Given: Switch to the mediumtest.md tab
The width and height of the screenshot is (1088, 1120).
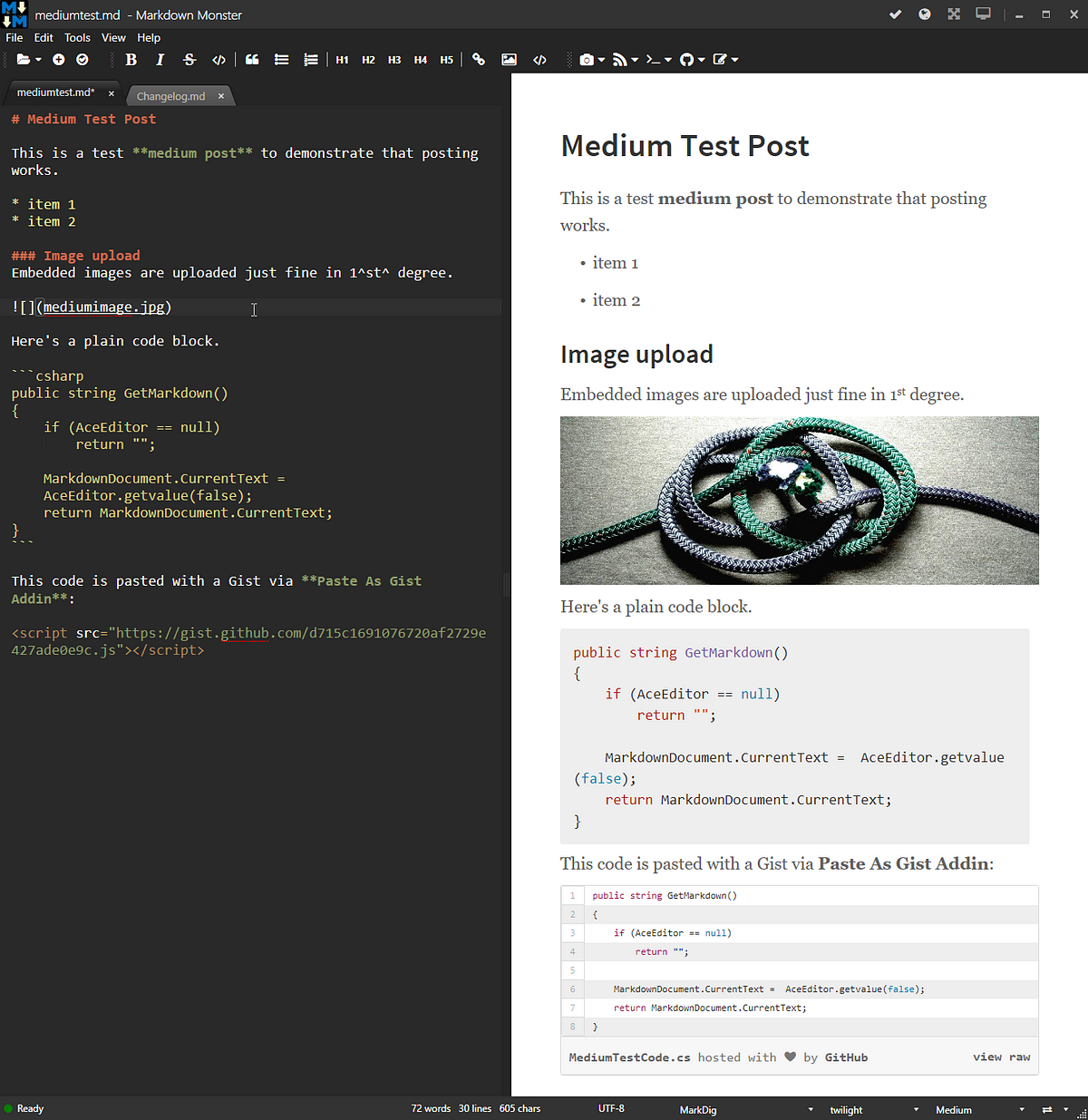Looking at the screenshot, I should point(55,93).
